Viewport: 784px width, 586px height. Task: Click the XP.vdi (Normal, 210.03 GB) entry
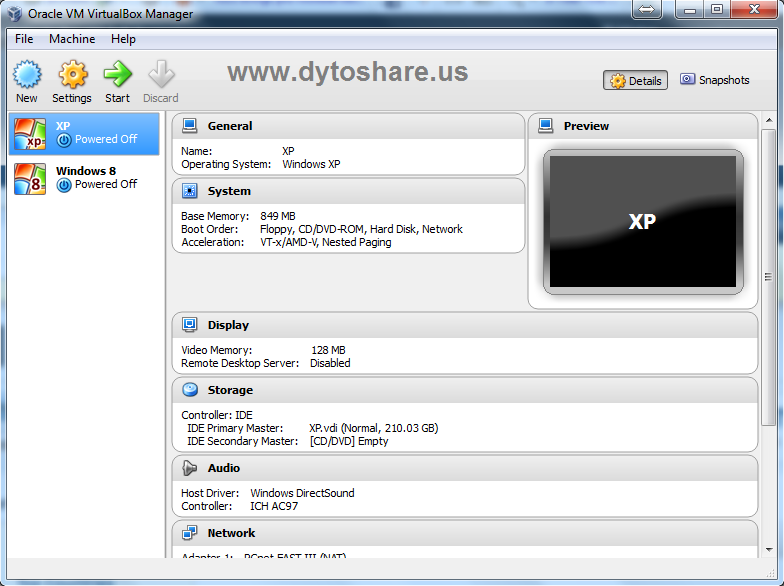point(374,428)
